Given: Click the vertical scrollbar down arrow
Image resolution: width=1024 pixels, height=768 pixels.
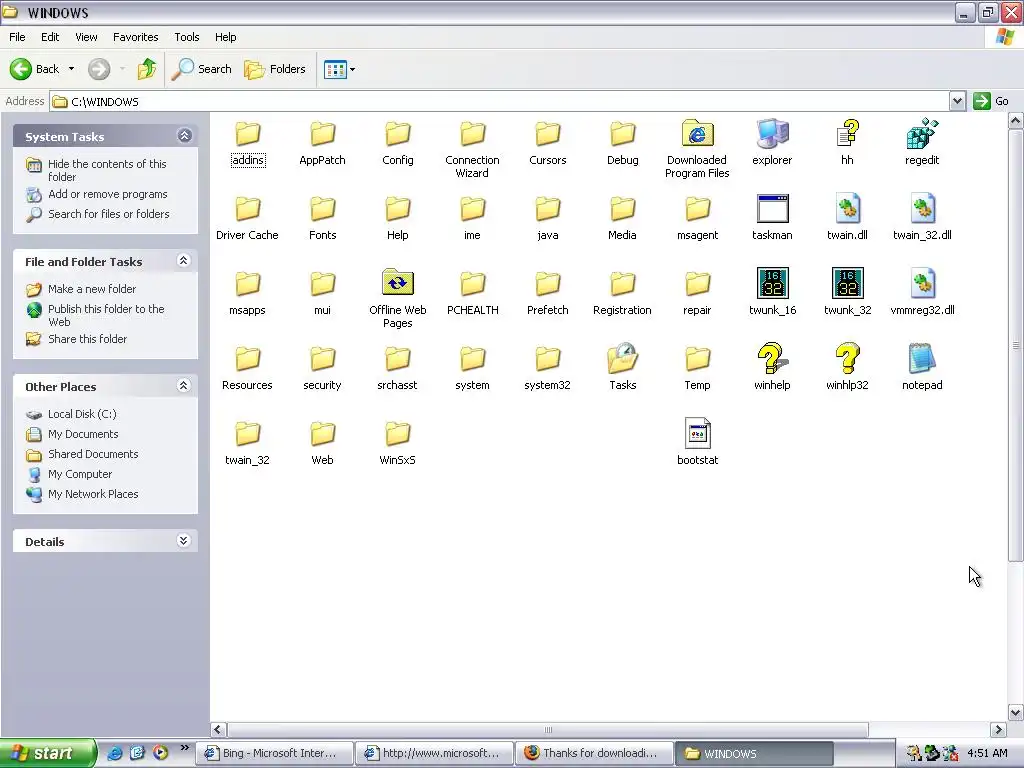Looking at the screenshot, I should 1016,712.
